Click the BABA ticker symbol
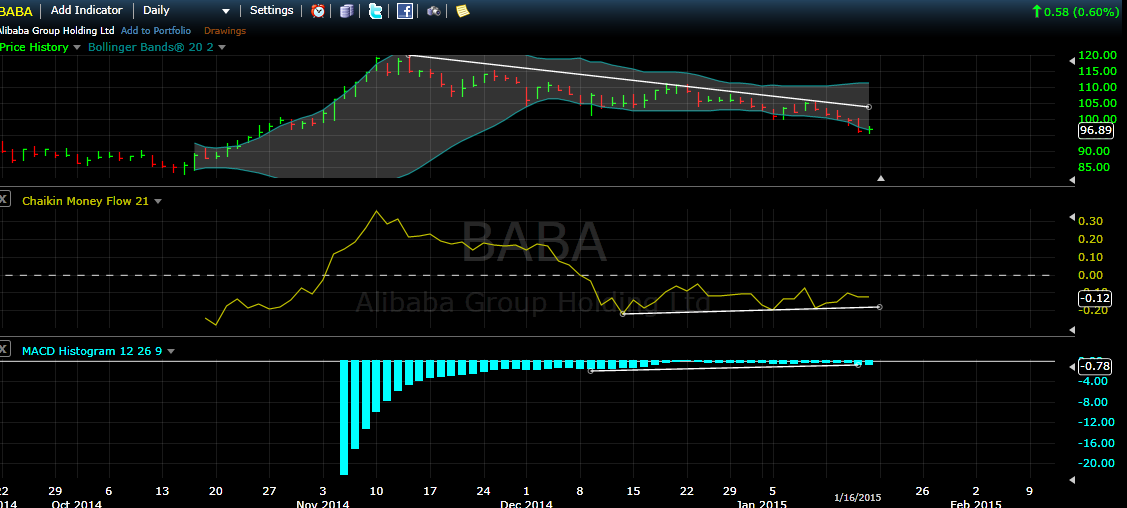1127x508 pixels. point(16,11)
